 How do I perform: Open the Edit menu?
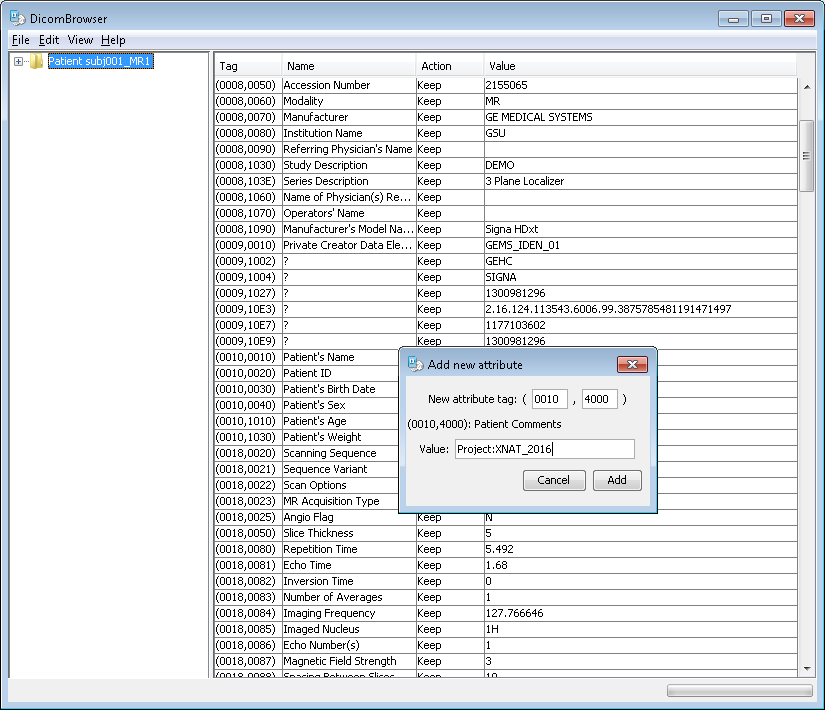click(x=49, y=40)
